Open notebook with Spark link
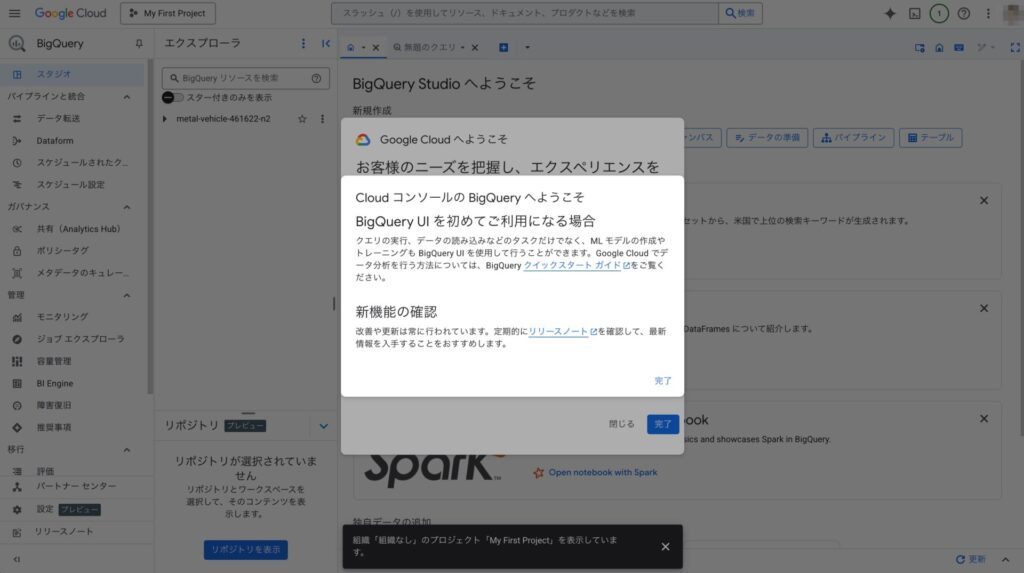The height and width of the screenshot is (573, 1024). tap(602, 472)
